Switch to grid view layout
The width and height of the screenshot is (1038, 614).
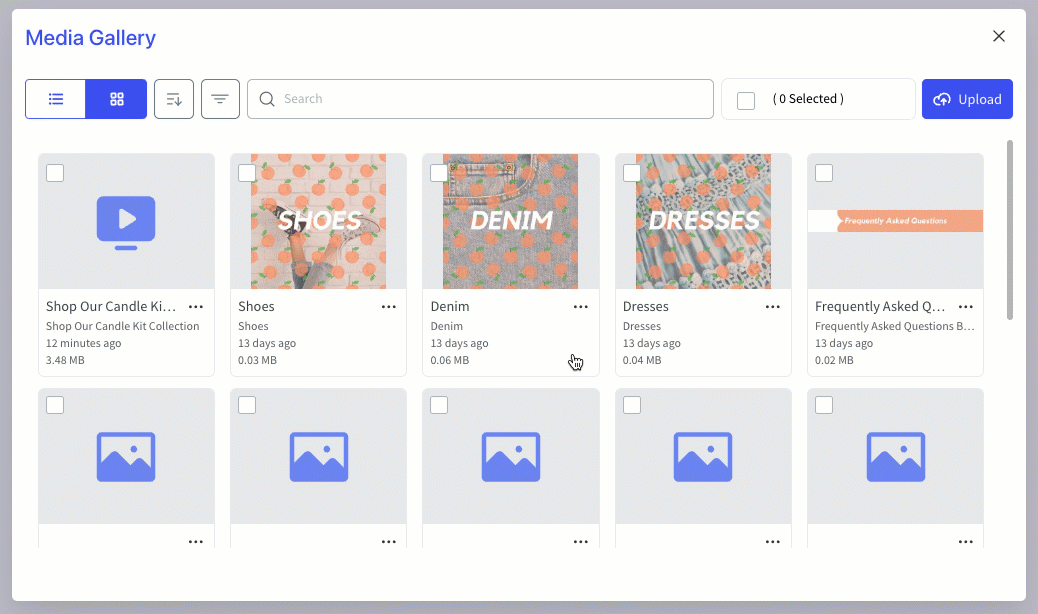pos(117,99)
